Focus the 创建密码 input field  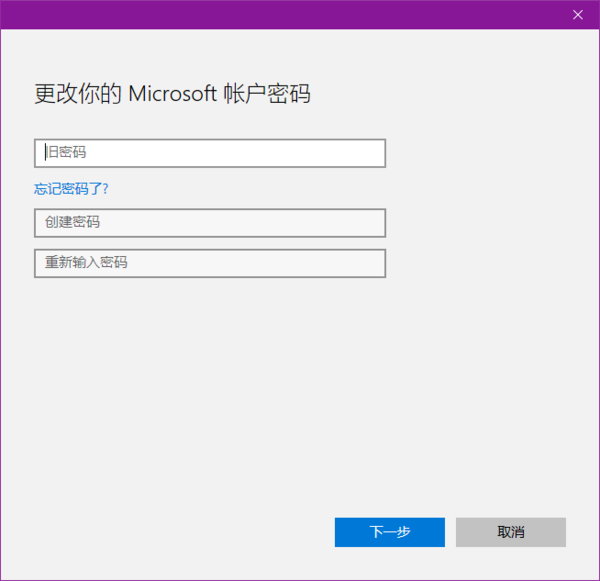210,223
